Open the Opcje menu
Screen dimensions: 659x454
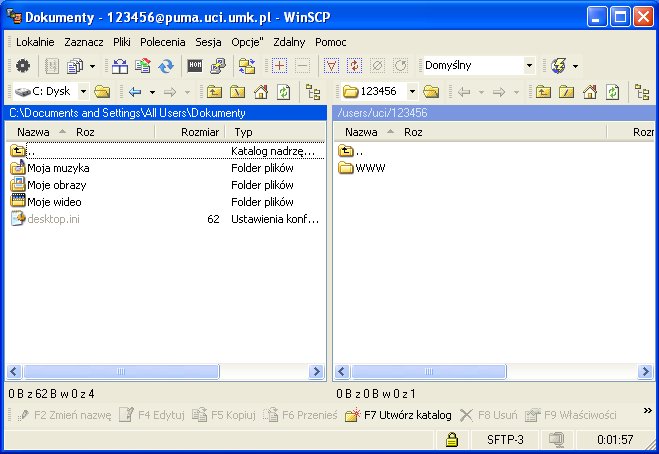click(247, 42)
